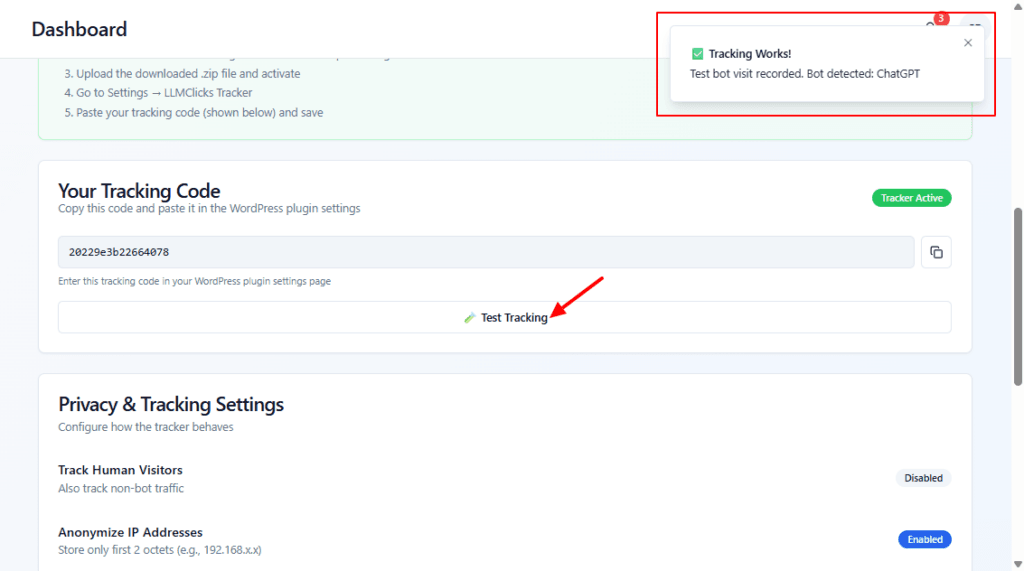Click the scrollbar up arrow

click(1018, 6)
